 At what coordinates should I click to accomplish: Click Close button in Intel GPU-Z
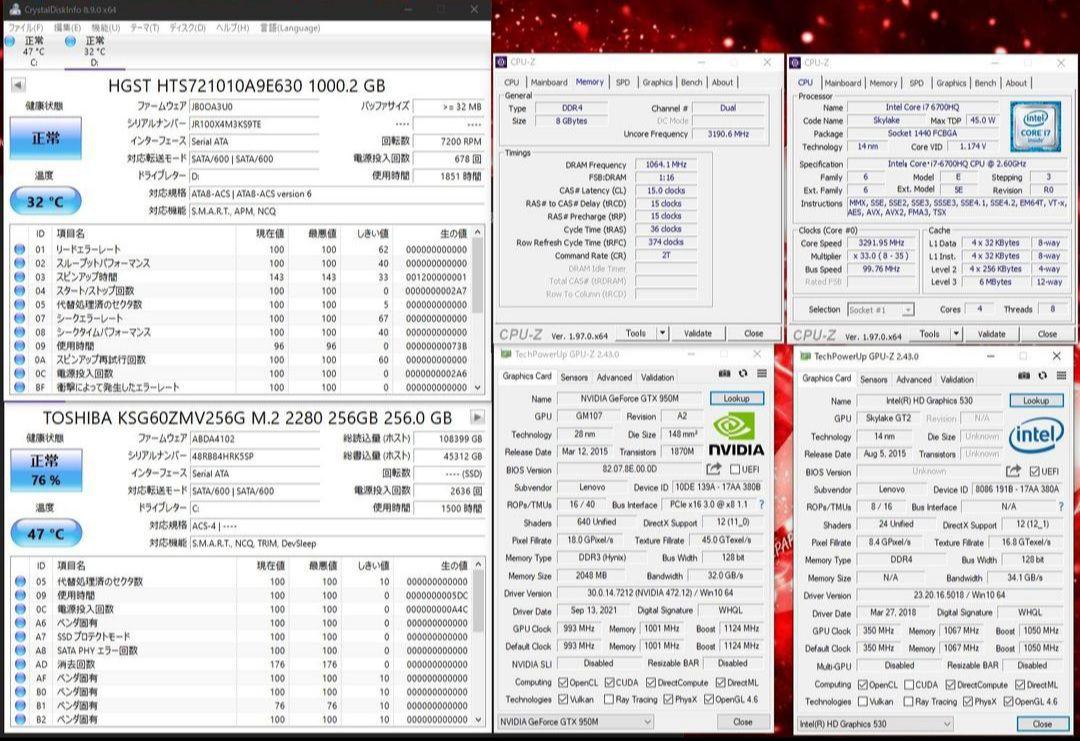1041,724
